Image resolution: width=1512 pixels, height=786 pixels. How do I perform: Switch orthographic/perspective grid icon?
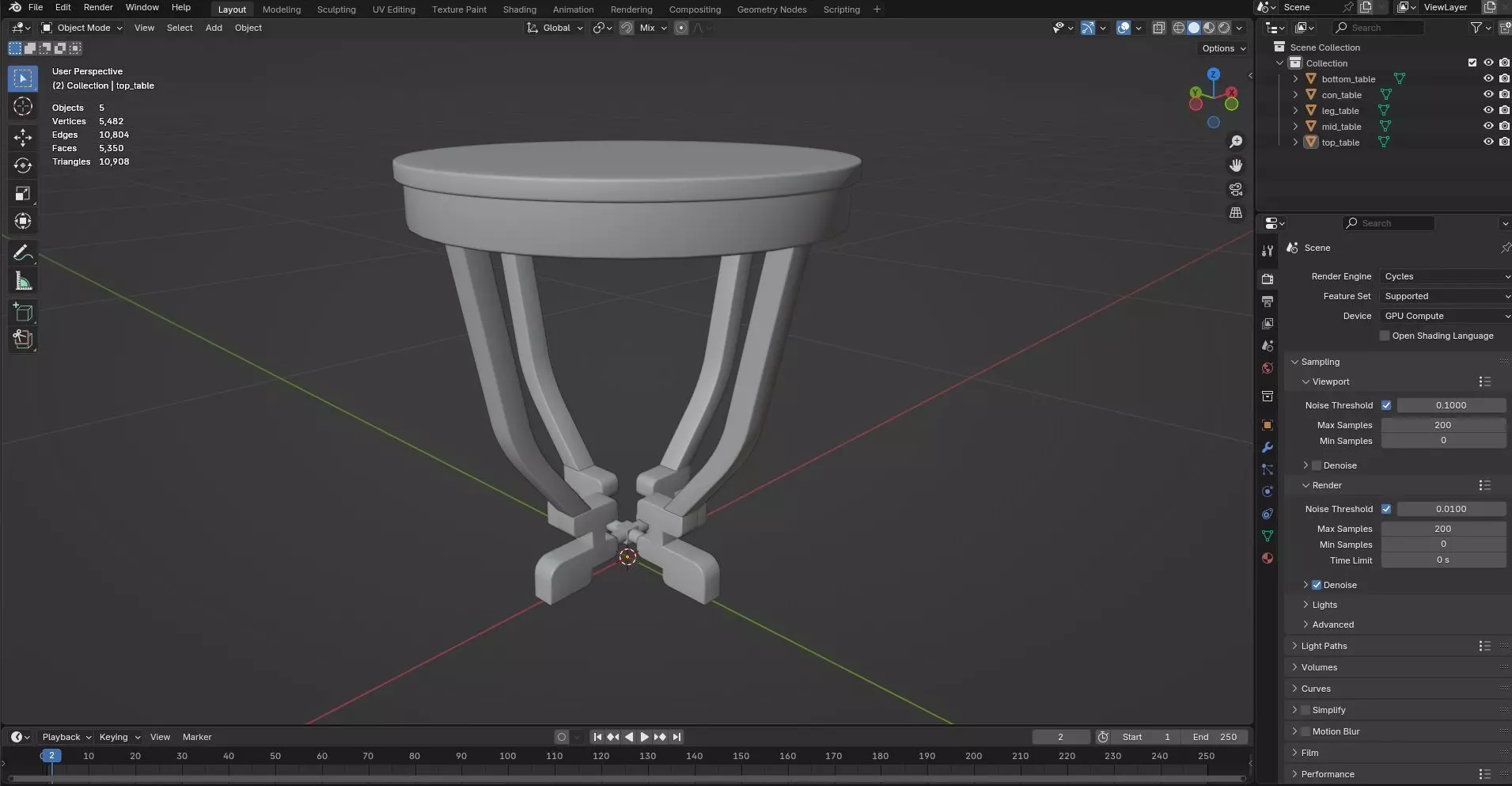(1235, 213)
